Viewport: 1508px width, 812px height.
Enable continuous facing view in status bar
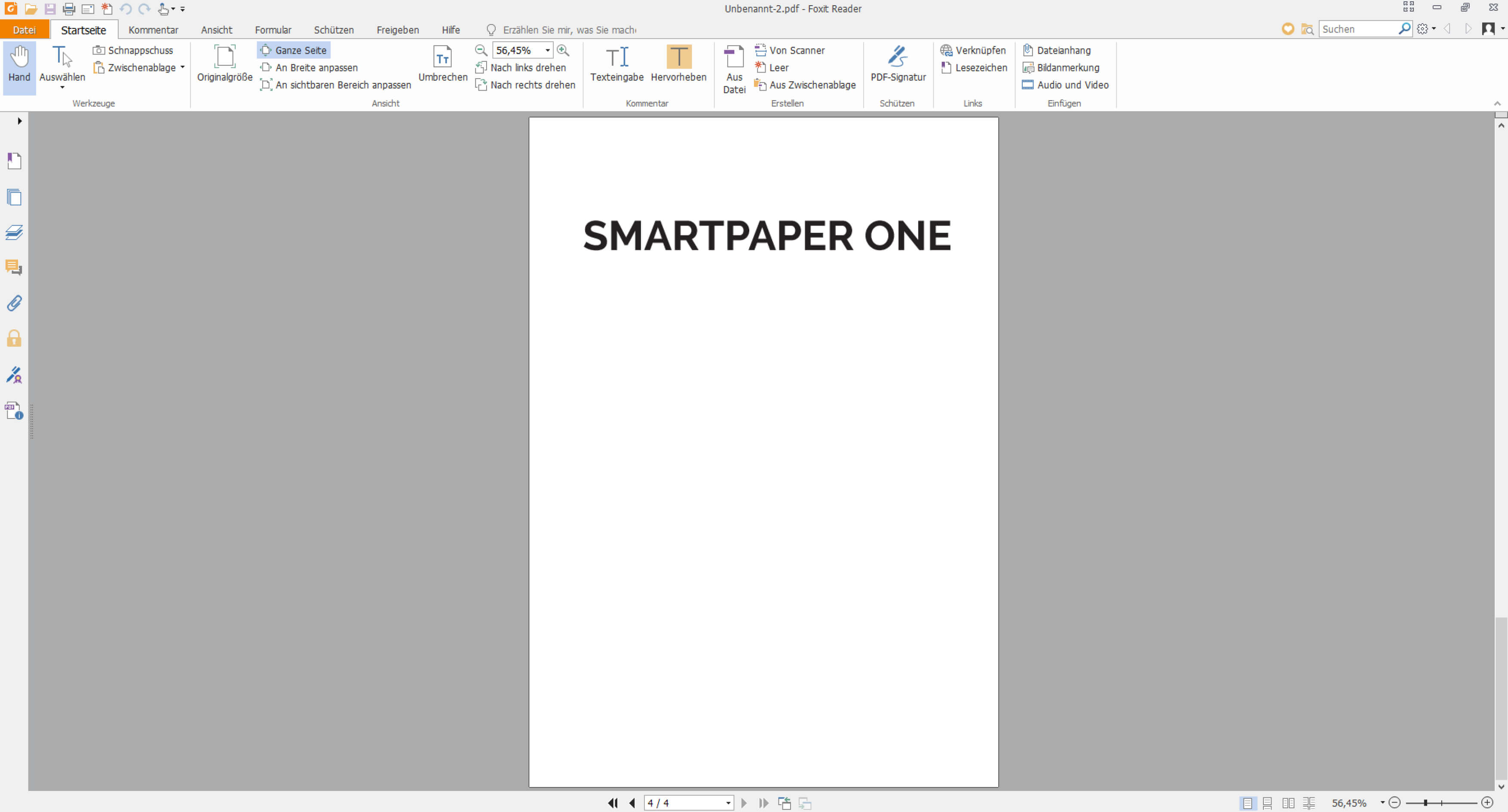(x=1309, y=803)
